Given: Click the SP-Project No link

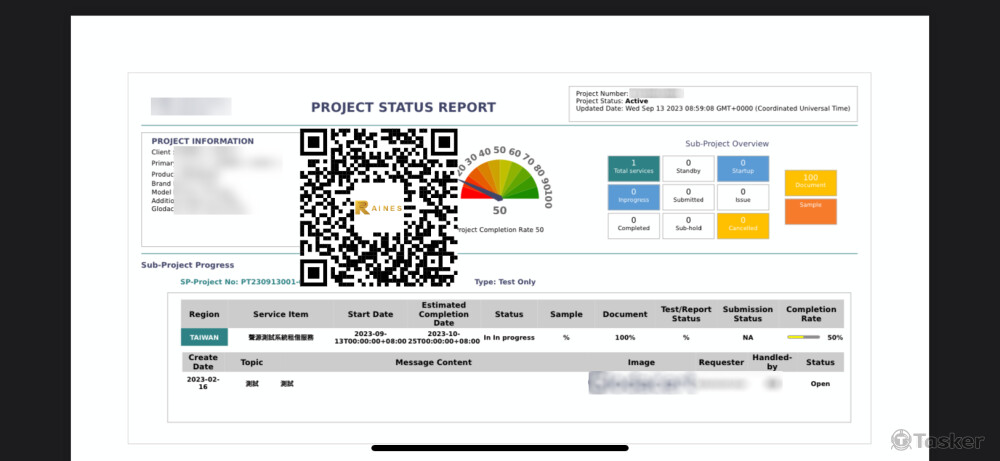Looking at the screenshot, I should 240,282.
